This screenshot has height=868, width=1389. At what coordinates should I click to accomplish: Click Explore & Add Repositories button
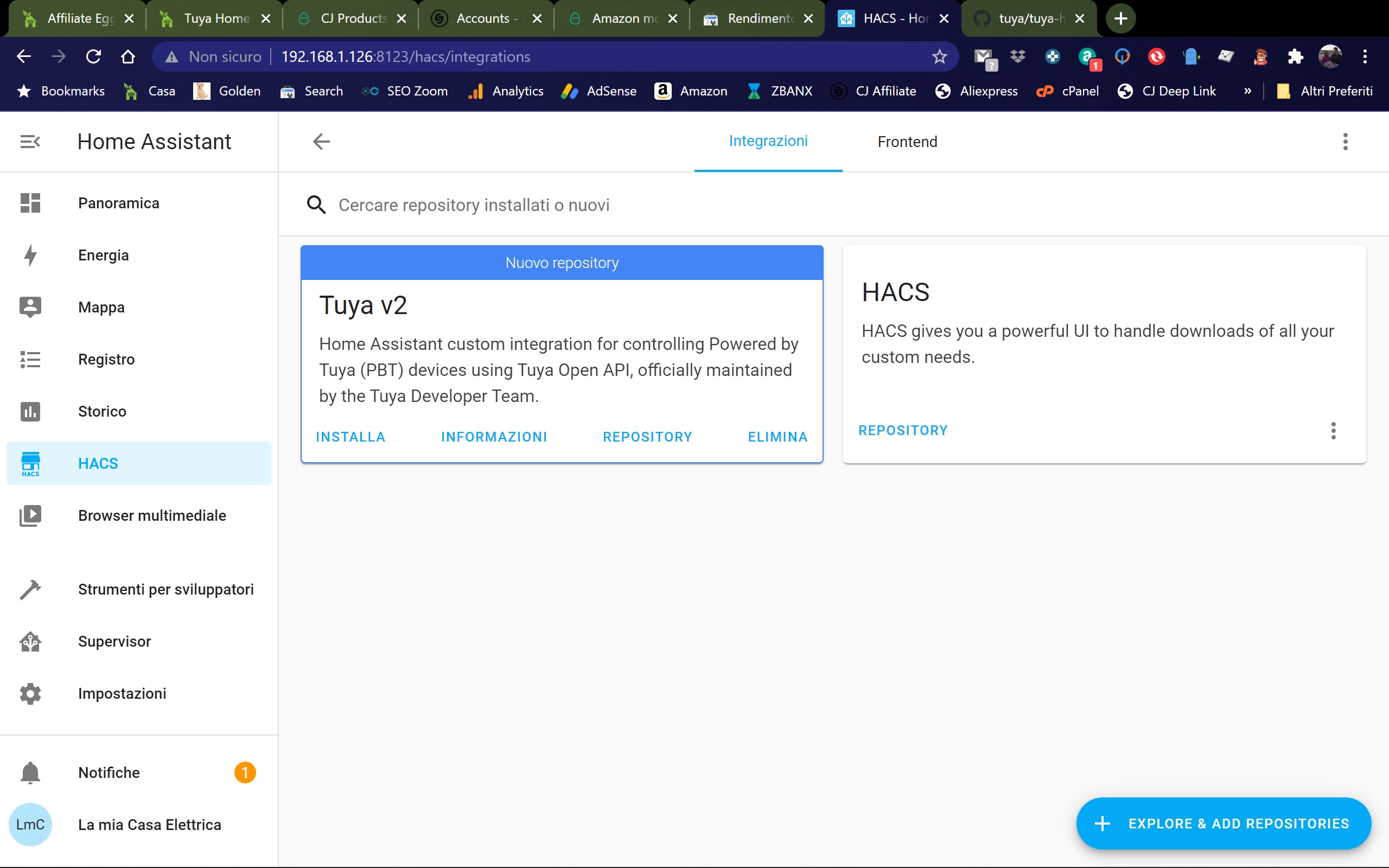point(1223,823)
